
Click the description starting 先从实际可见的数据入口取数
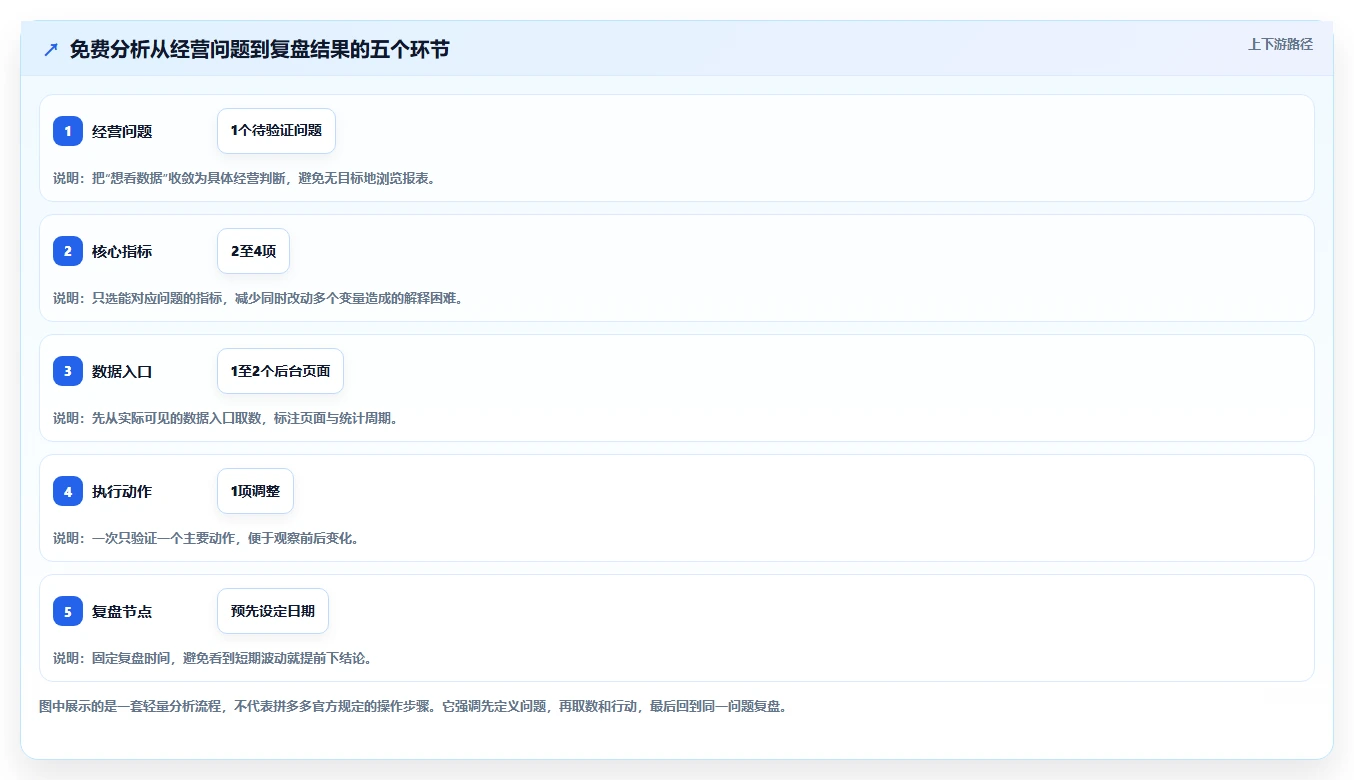click(x=226, y=418)
